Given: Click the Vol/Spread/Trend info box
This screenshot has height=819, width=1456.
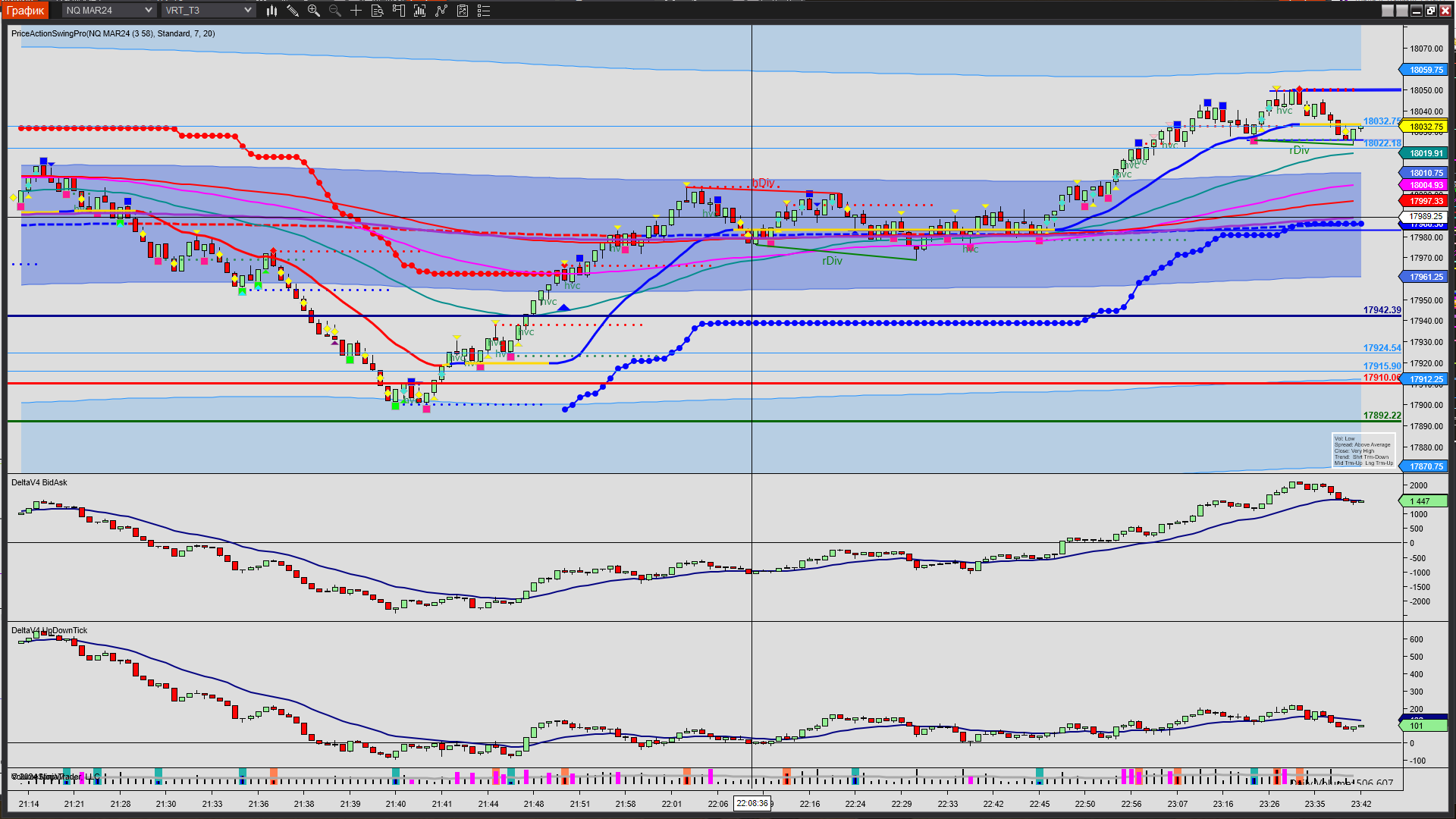Looking at the screenshot, I should coord(1363,451).
